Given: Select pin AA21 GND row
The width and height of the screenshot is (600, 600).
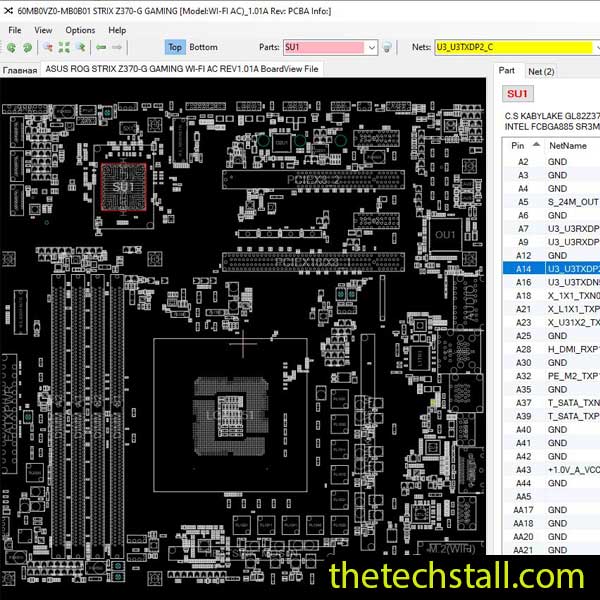Looking at the screenshot, I should click(x=551, y=550).
